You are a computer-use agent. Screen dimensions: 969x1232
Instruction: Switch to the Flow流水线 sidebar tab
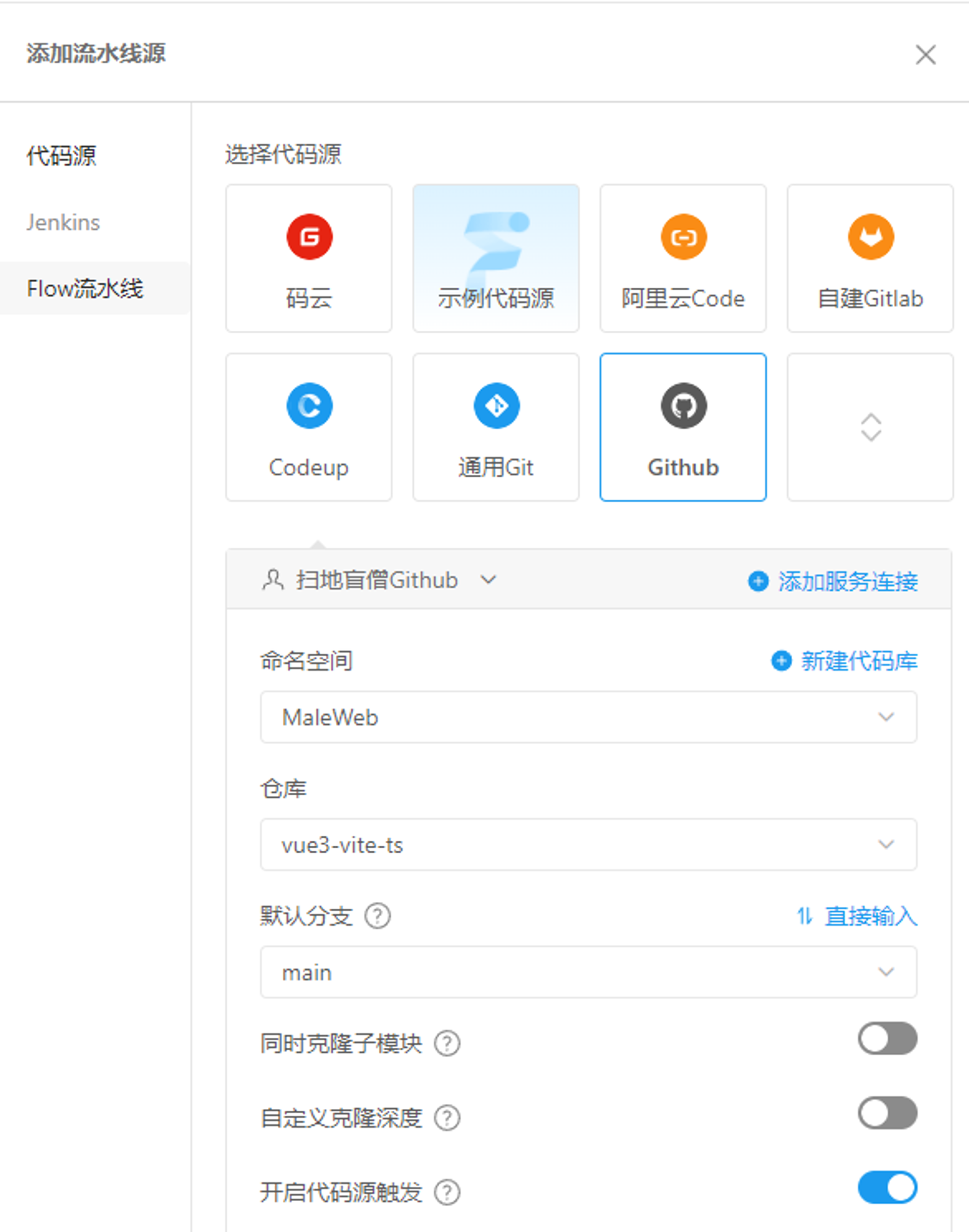pos(95,288)
